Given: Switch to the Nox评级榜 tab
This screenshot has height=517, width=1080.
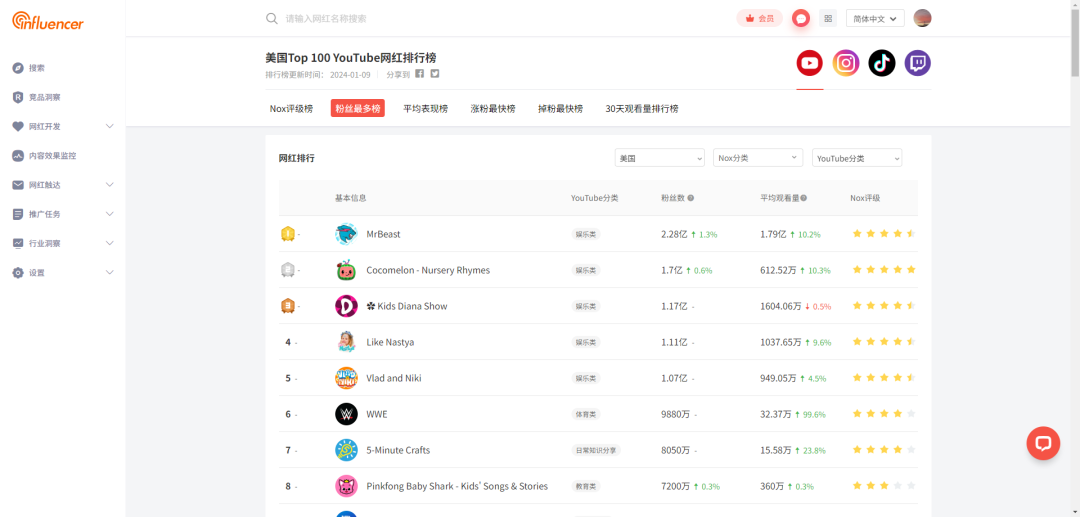Looking at the screenshot, I should (291, 109).
